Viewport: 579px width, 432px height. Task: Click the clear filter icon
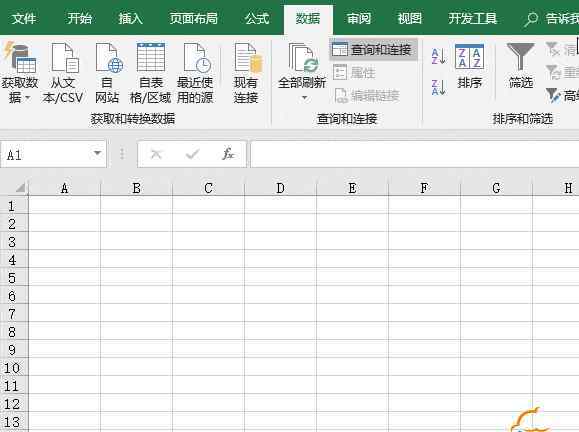coord(553,49)
